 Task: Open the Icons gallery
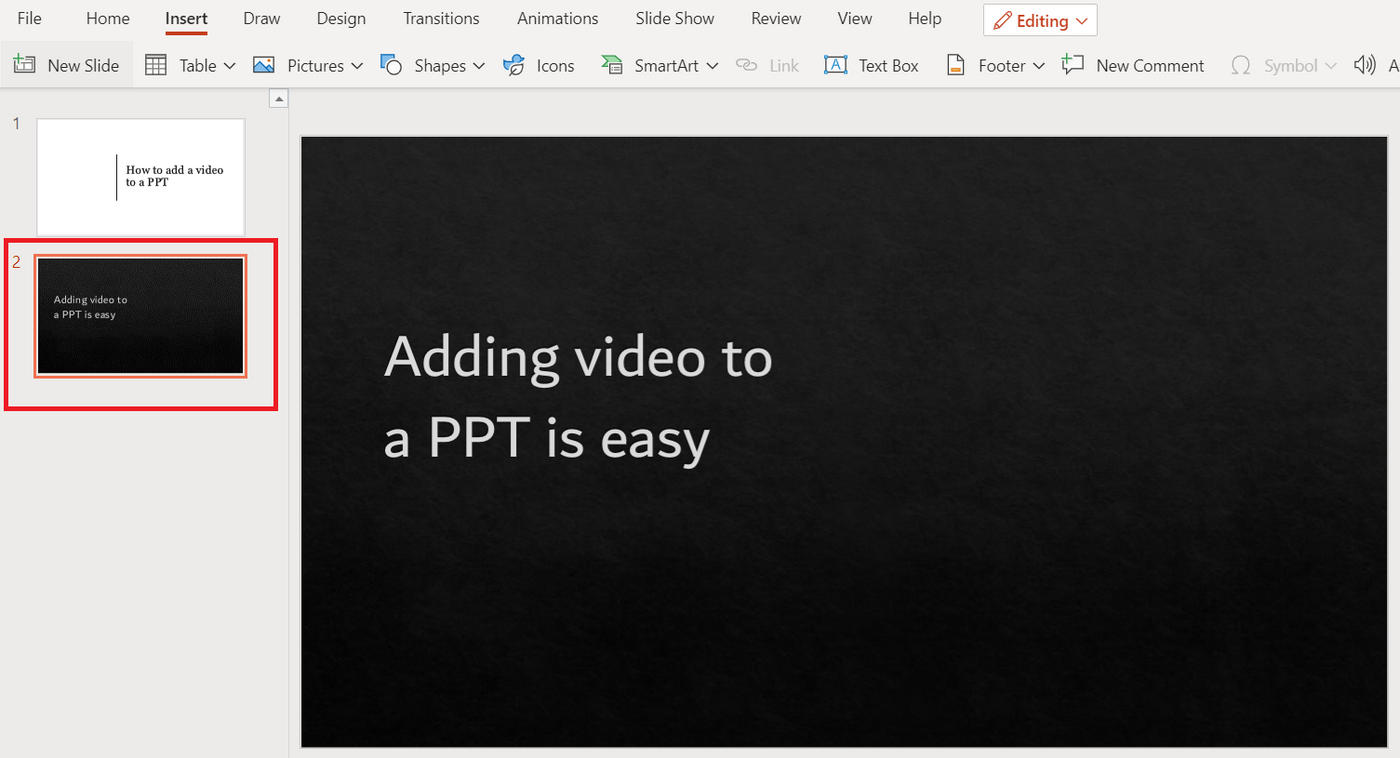click(x=539, y=64)
